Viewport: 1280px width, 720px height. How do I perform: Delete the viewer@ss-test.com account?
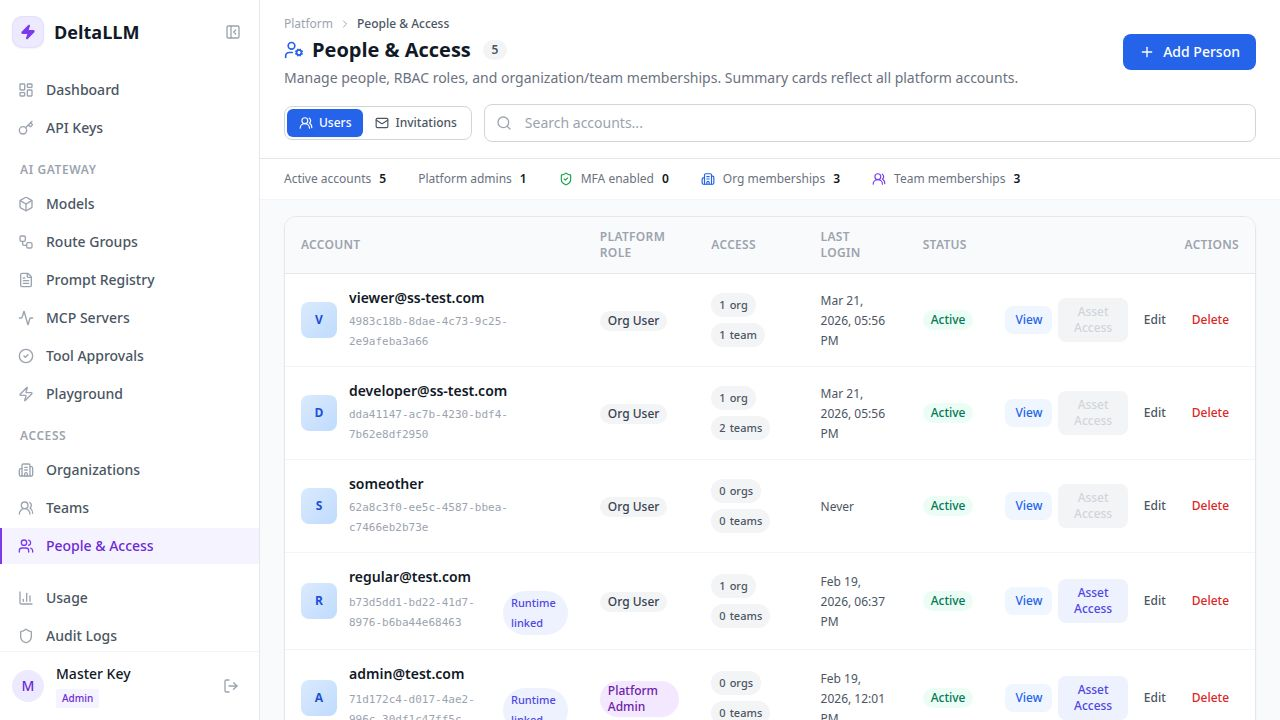point(1210,320)
